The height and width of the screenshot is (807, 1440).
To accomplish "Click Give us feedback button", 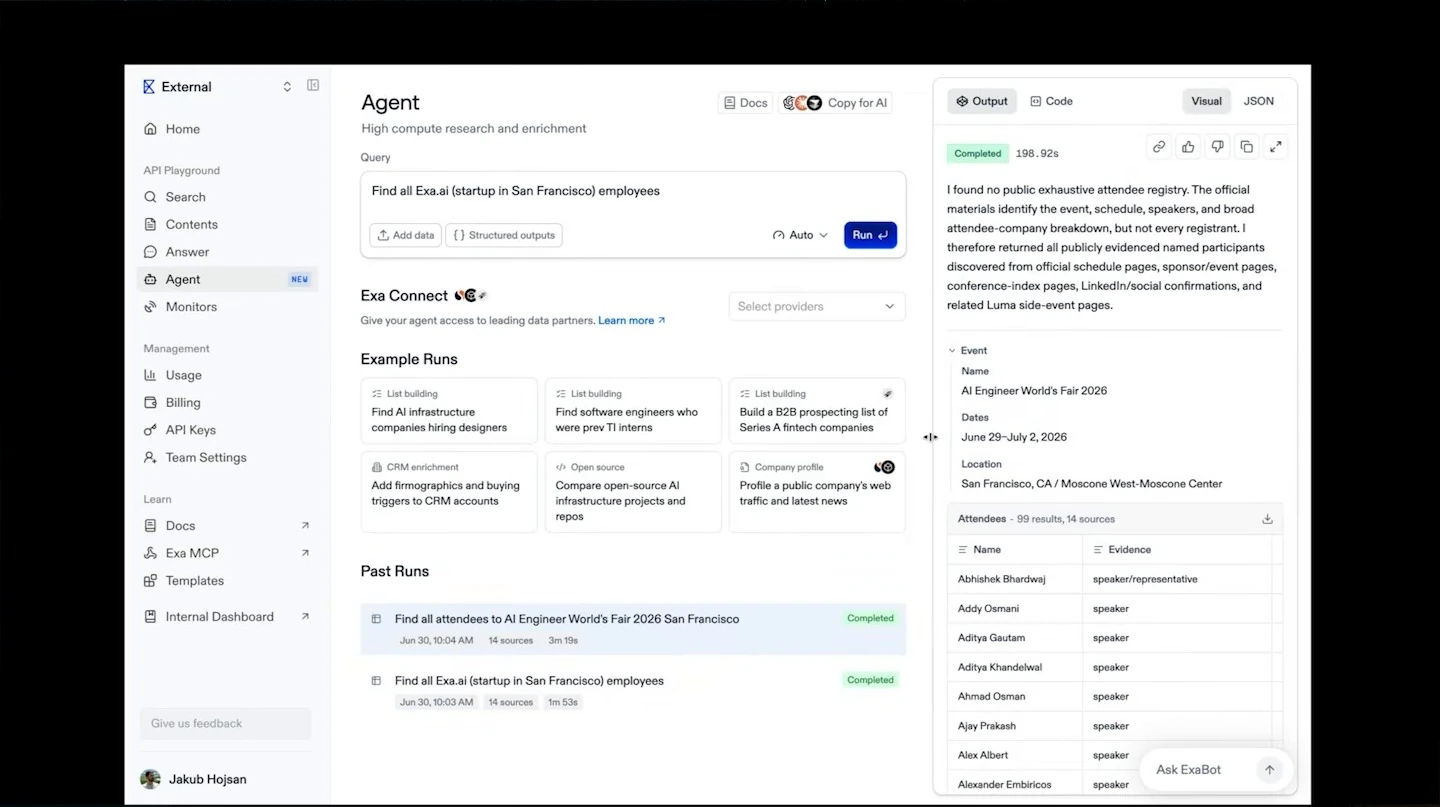I will [x=225, y=724].
